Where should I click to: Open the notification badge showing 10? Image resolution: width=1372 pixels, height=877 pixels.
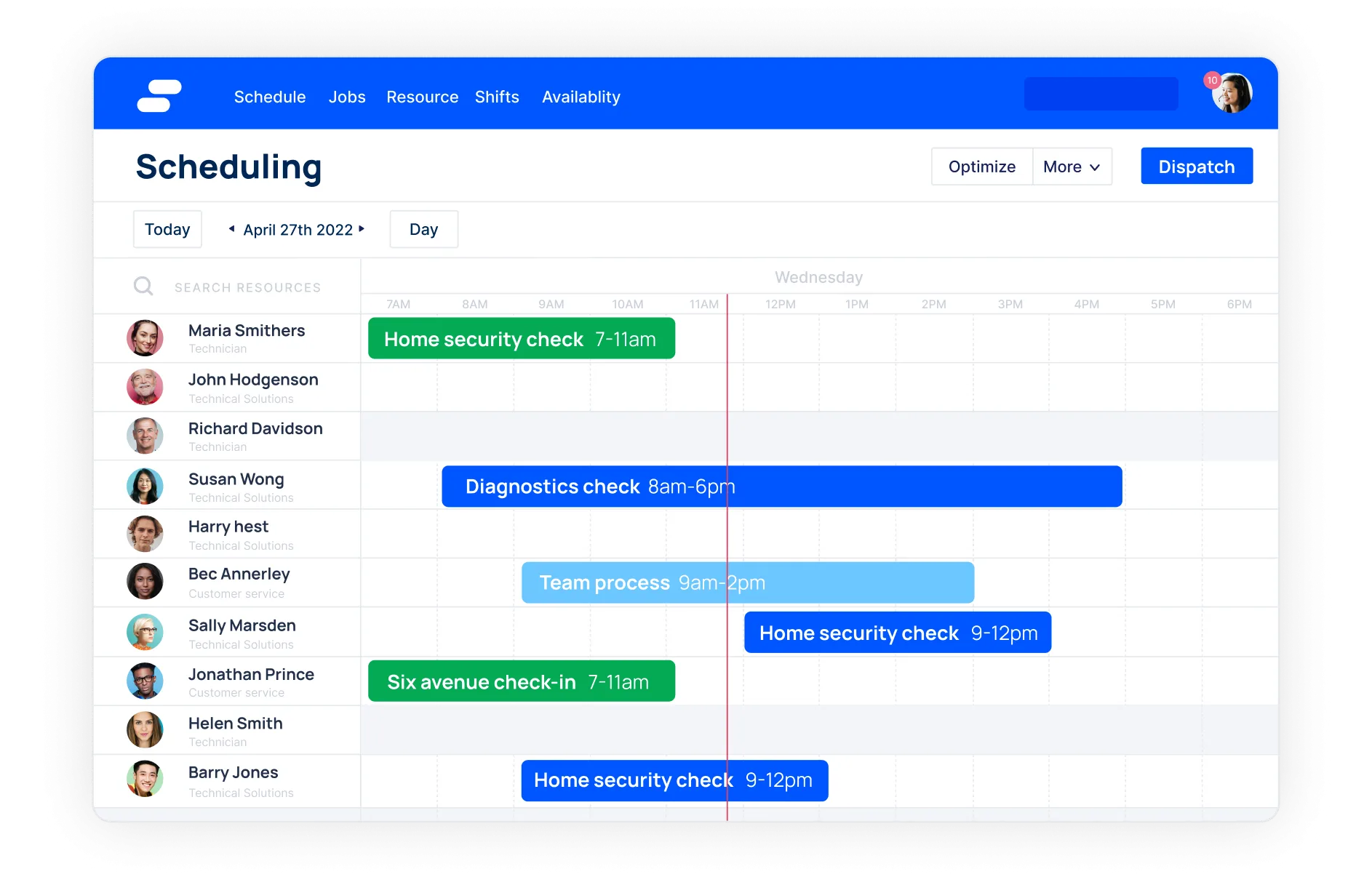pos(1212,80)
